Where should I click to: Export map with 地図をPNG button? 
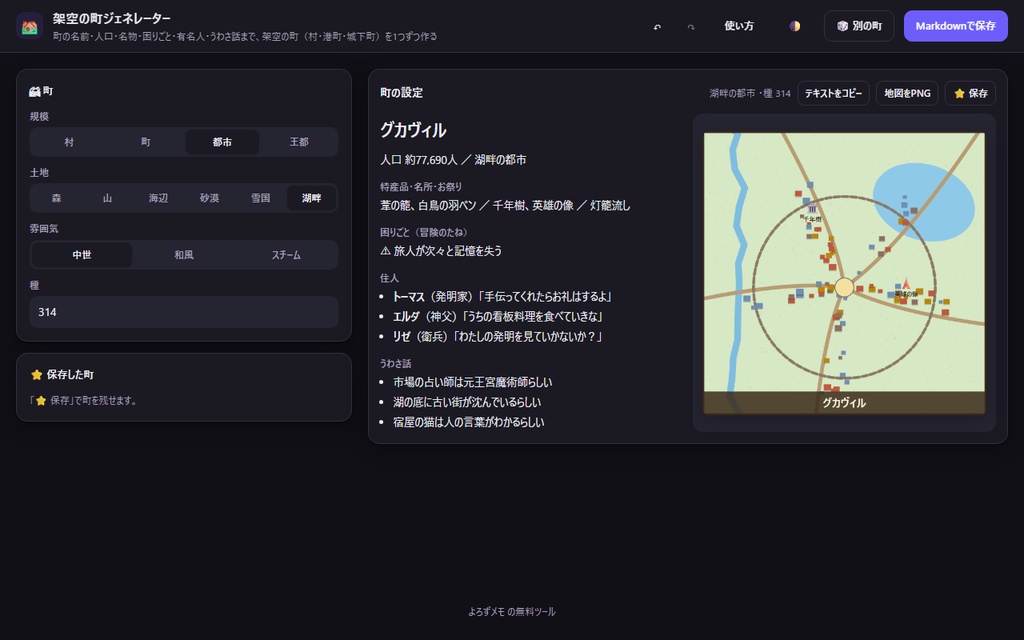pyautogui.click(x=907, y=93)
